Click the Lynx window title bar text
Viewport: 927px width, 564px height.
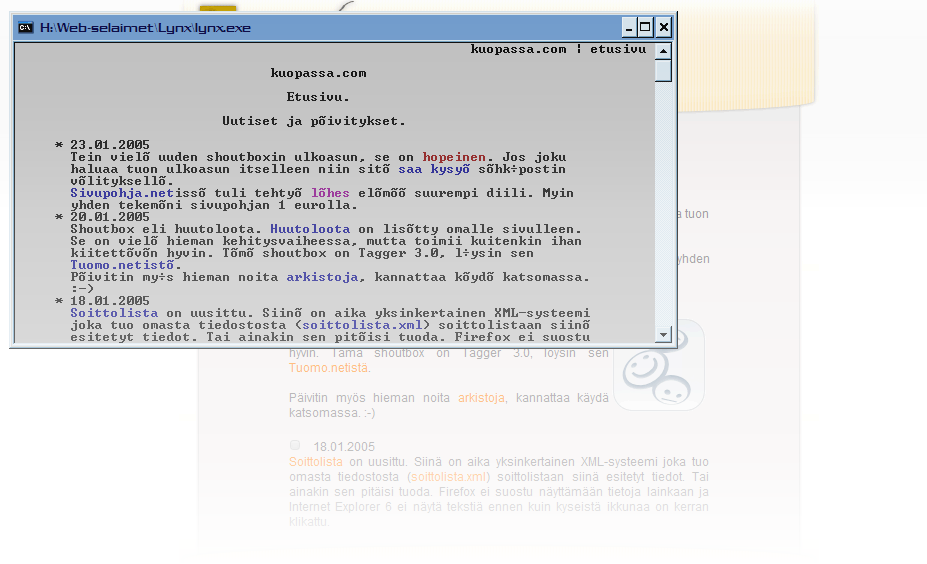pos(145,28)
